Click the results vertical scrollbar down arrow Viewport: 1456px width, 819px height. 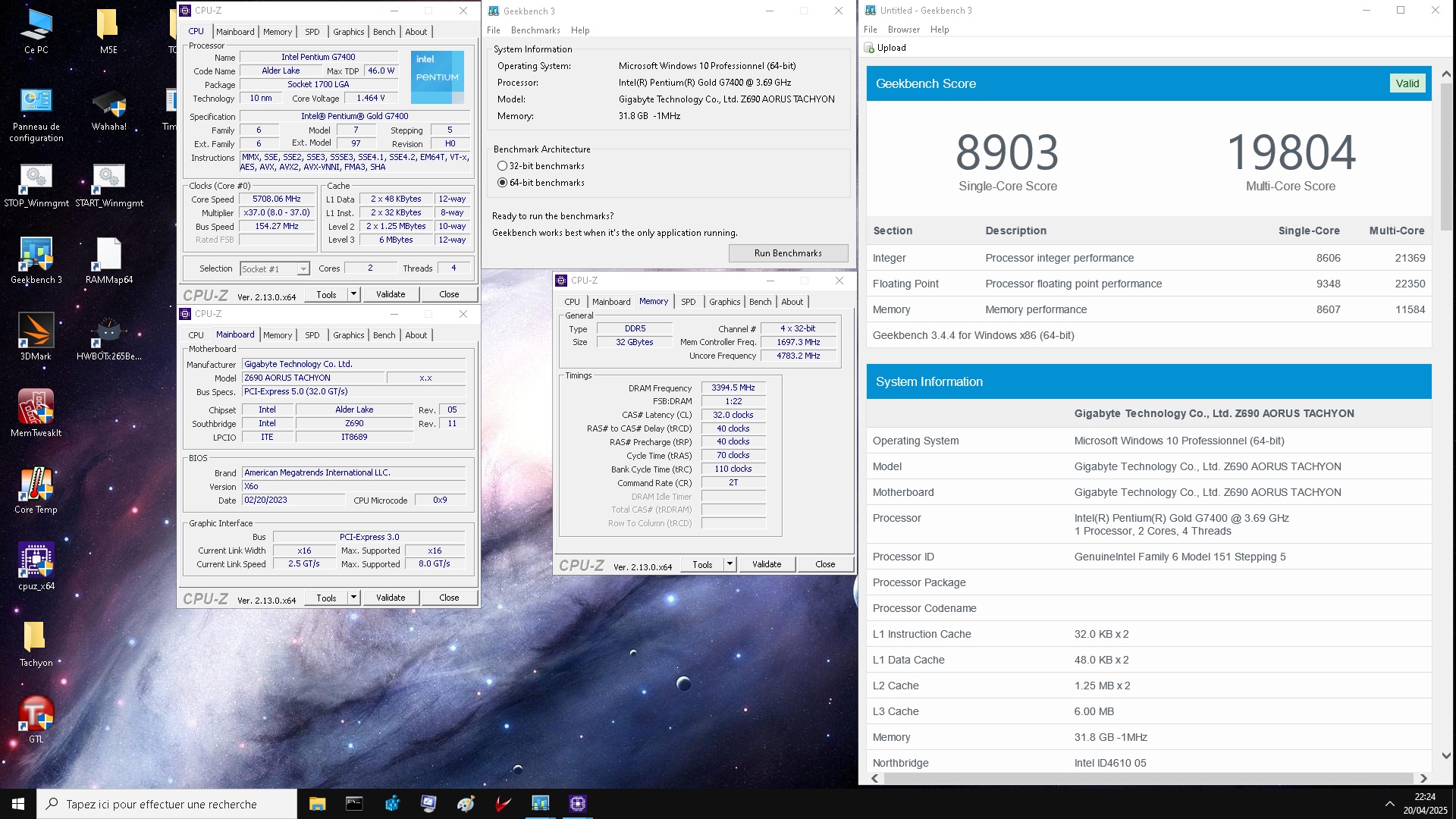click(1446, 756)
